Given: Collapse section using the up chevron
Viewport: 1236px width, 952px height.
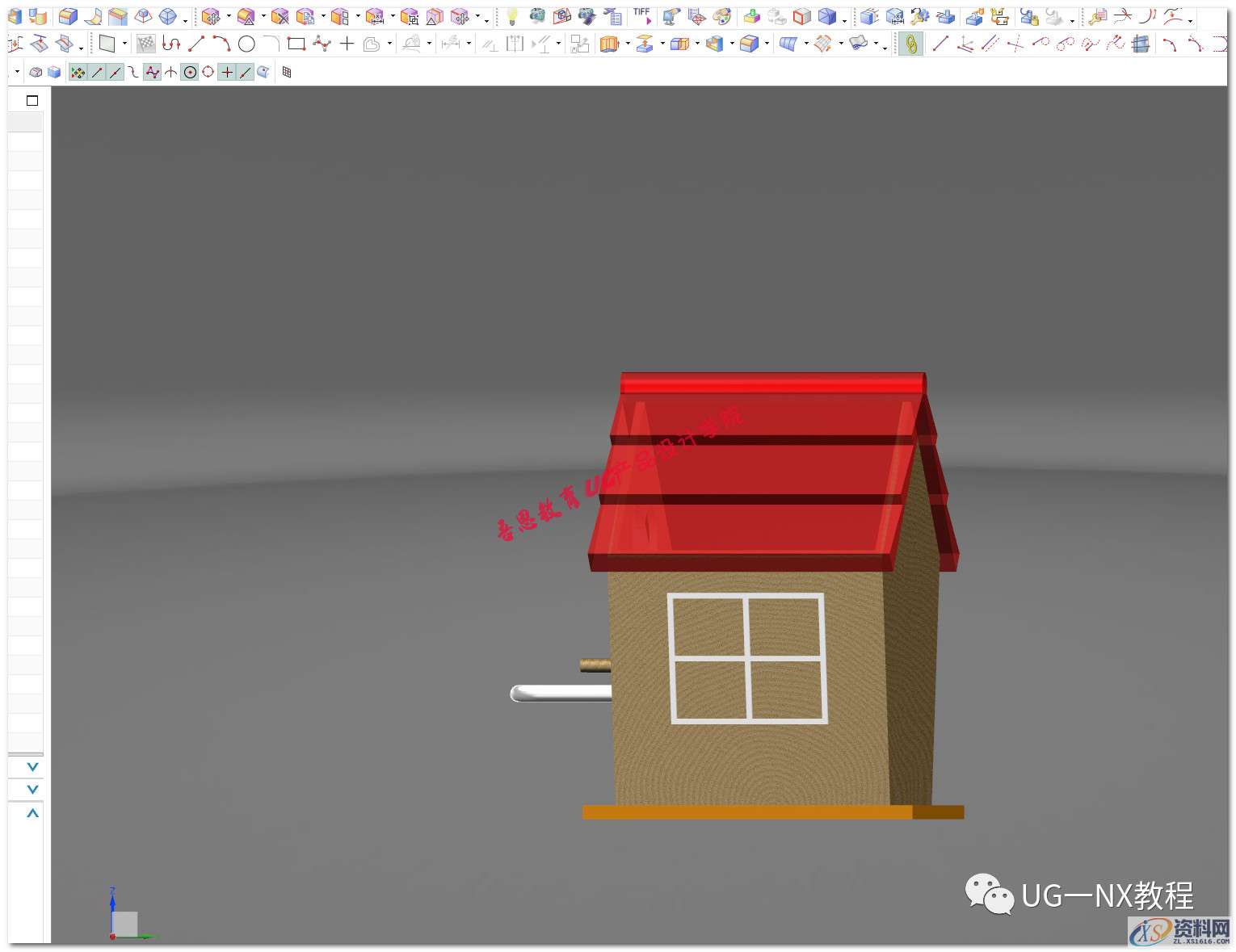Looking at the screenshot, I should click(x=32, y=813).
